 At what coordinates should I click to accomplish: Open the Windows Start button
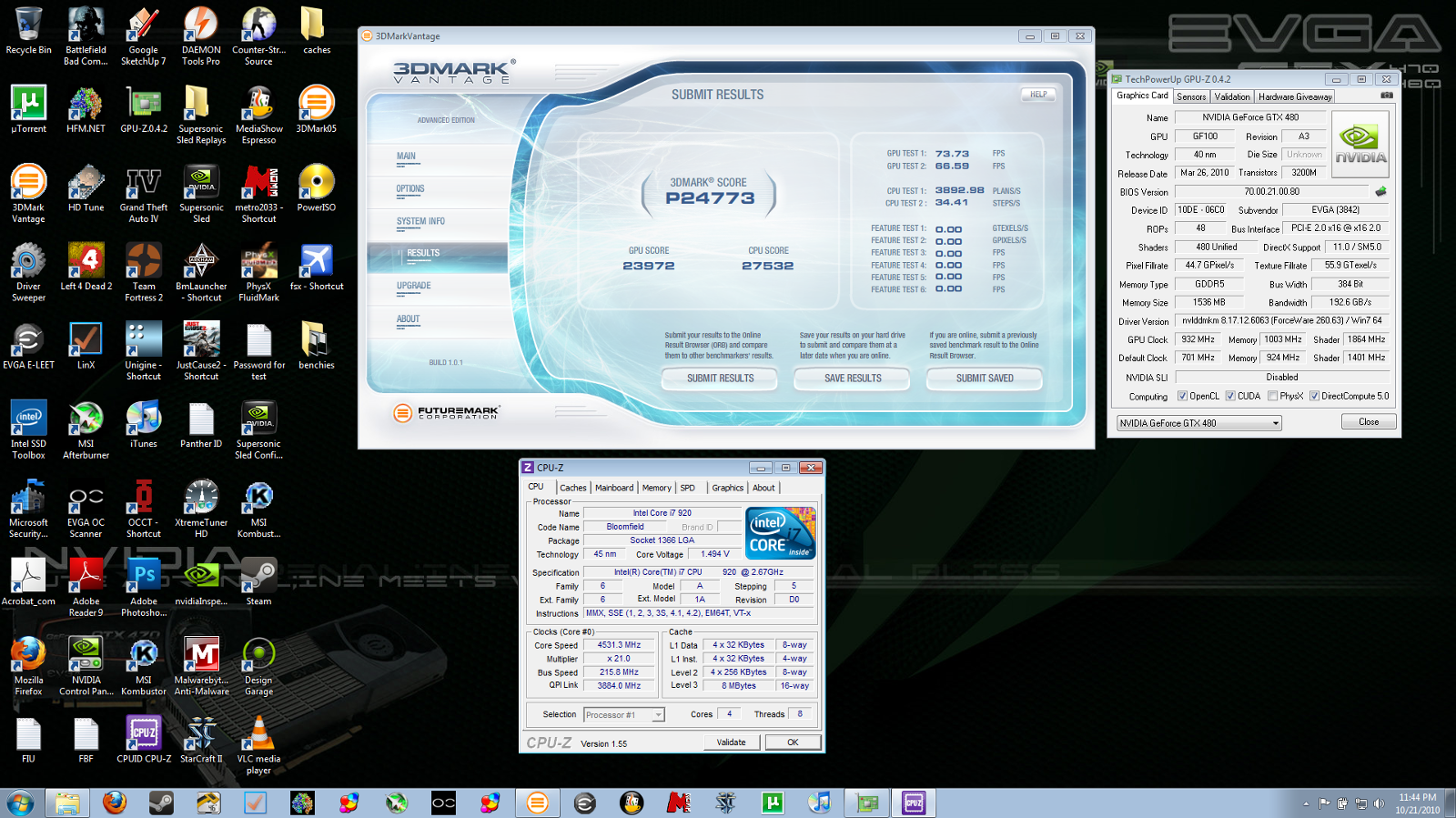(19, 803)
